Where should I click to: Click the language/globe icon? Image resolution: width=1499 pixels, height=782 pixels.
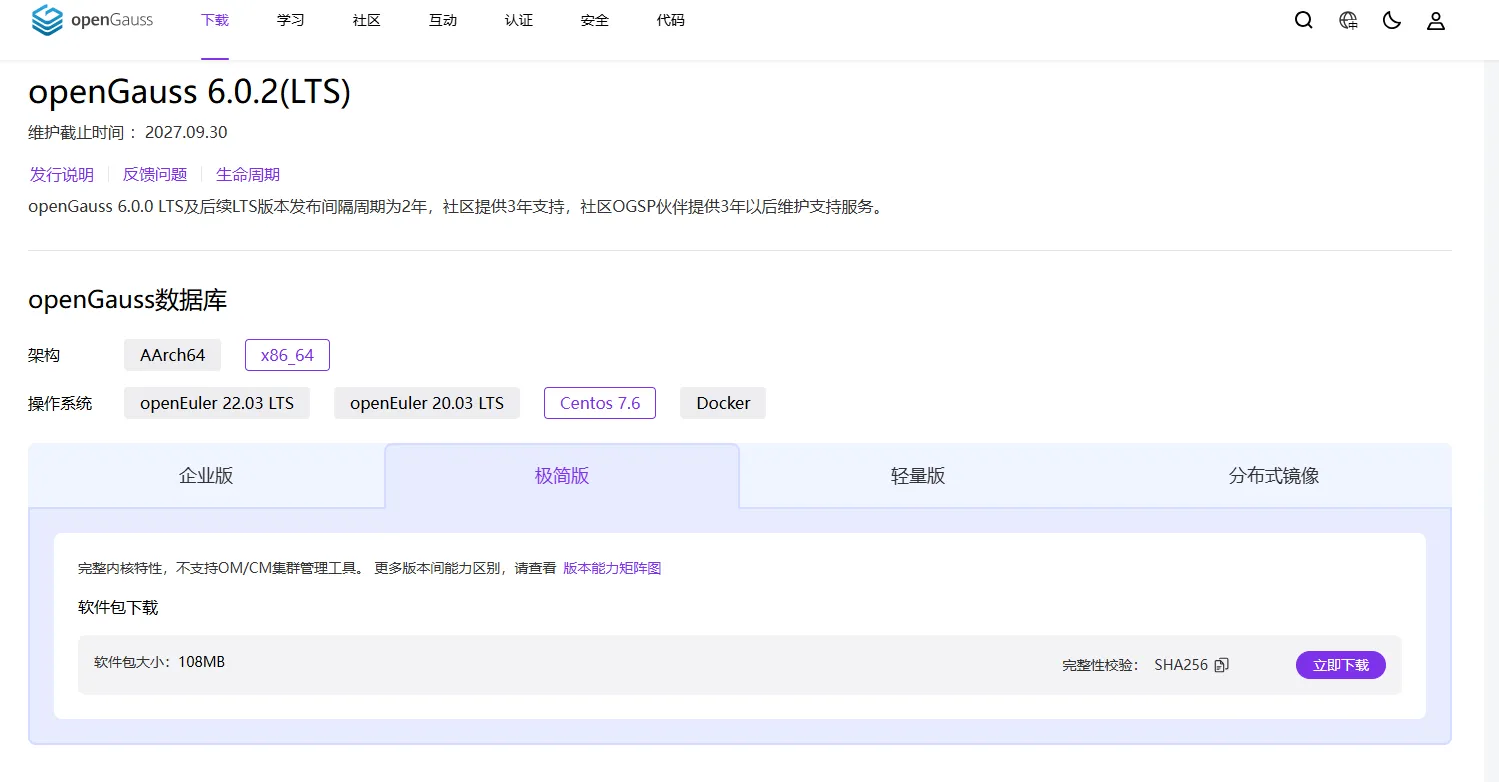coord(1347,19)
